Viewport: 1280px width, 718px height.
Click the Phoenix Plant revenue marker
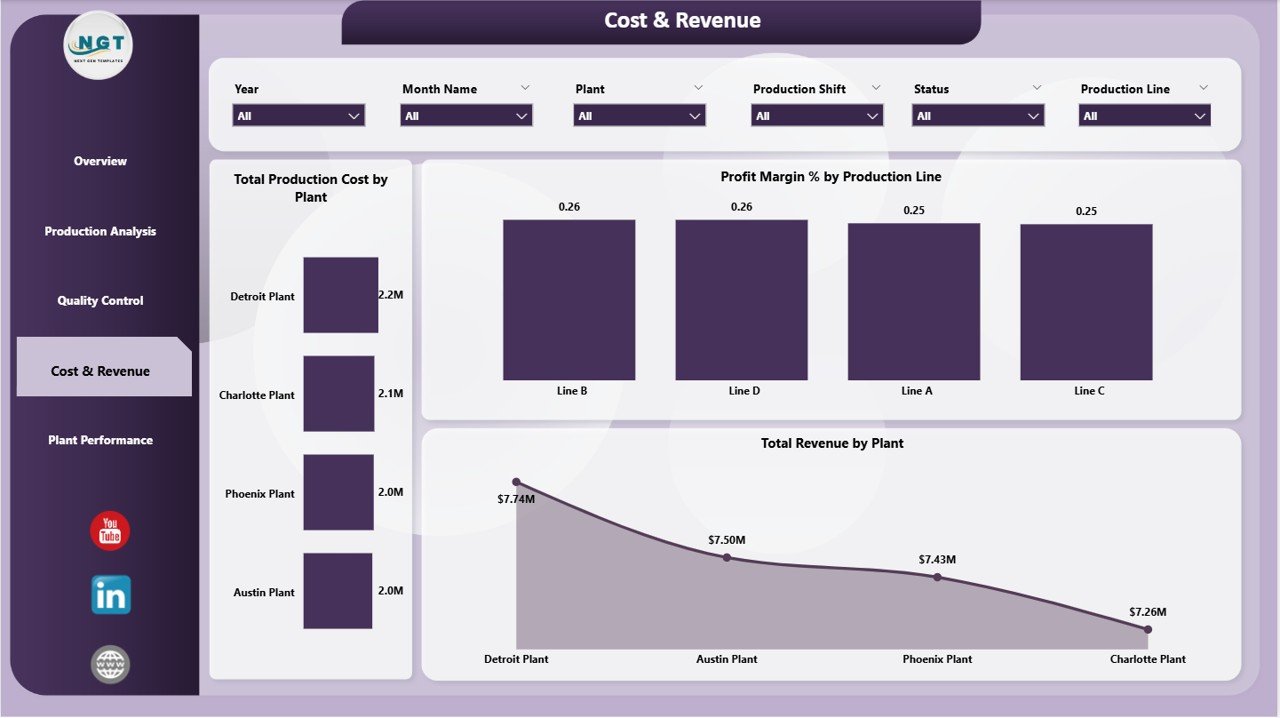click(937, 576)
